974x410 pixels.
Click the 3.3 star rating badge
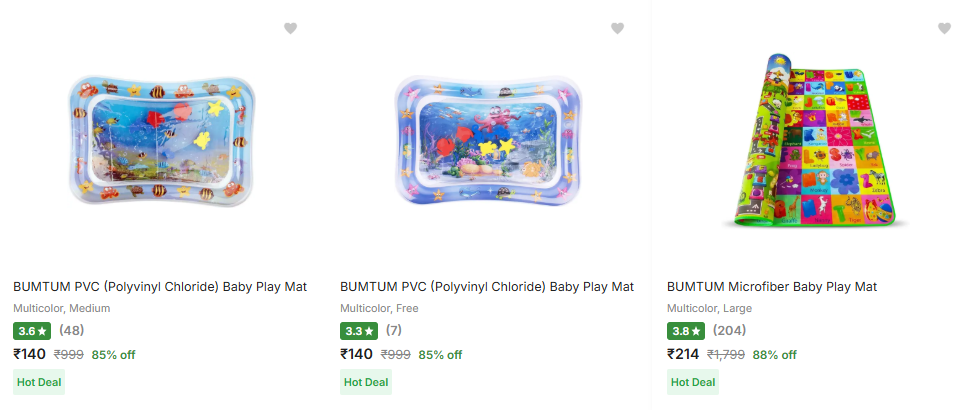(359, 331)
